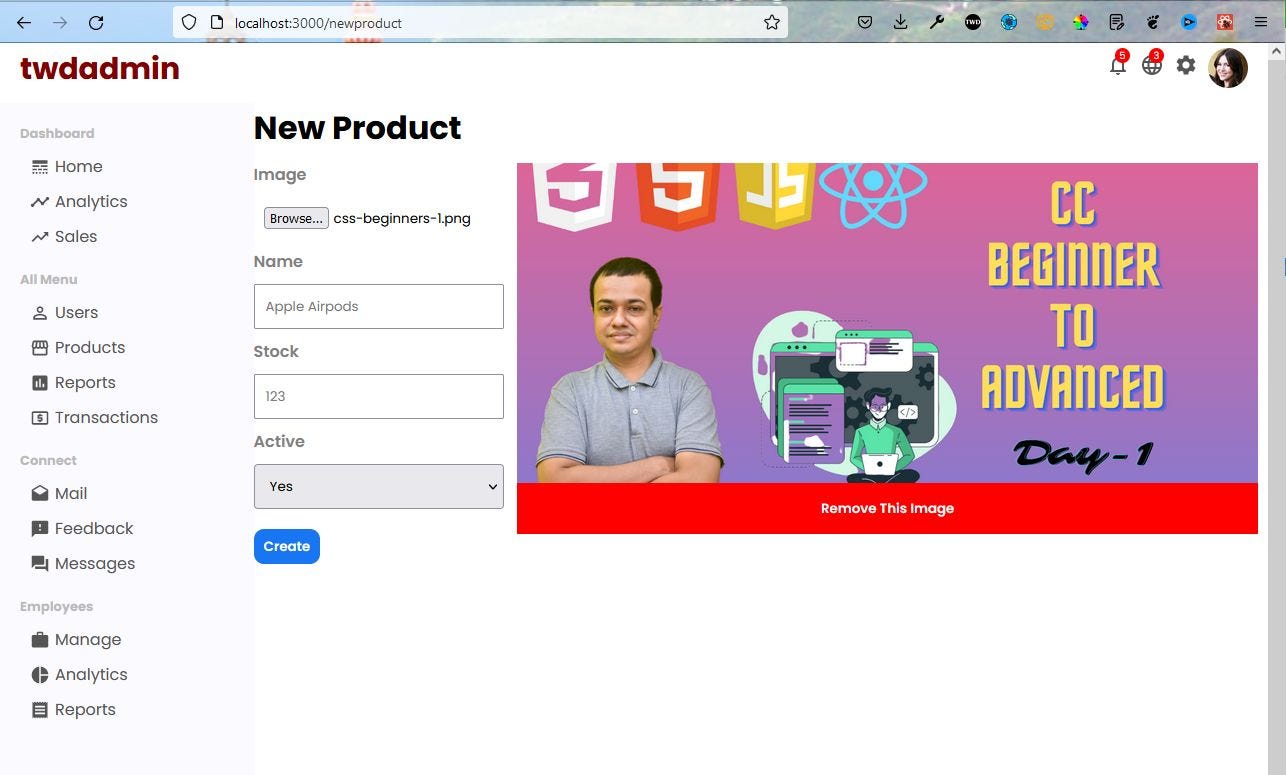Click the URL address bar
Viewport: 1286px width, 775px height.
click(480, 22)
